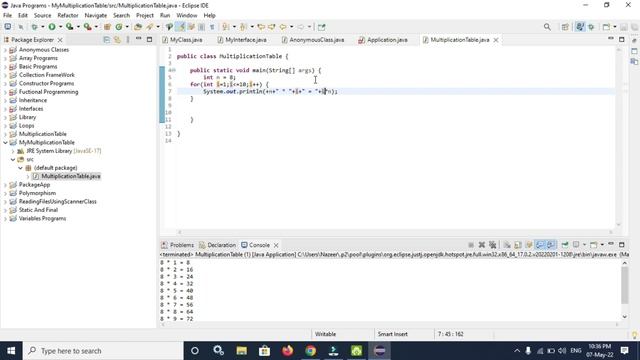Click Remove Launch X in Console toolbar
The image size is (640, 360).
[x=482, y=245]
